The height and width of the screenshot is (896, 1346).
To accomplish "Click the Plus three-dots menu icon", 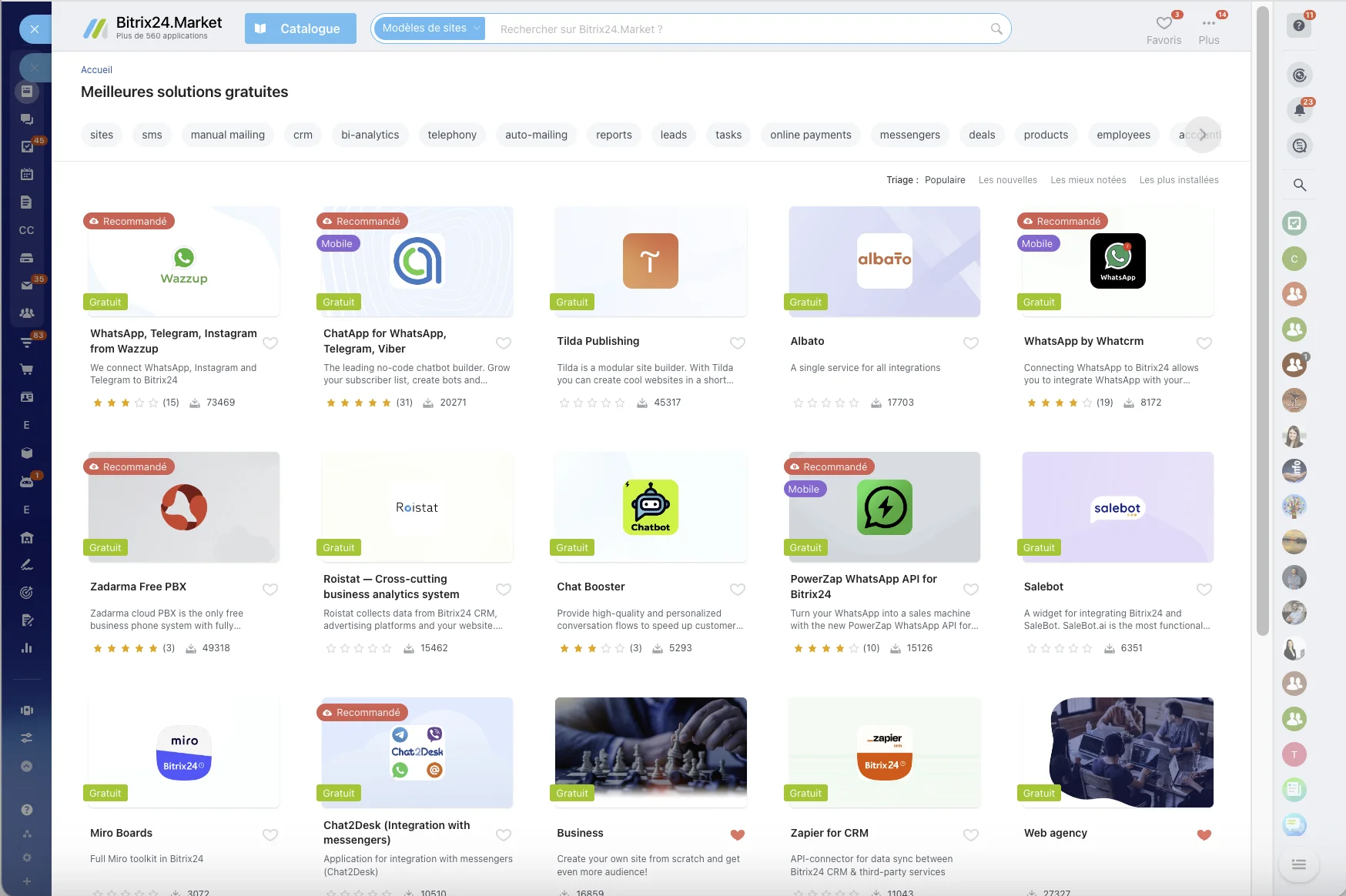I will 1208,24.
